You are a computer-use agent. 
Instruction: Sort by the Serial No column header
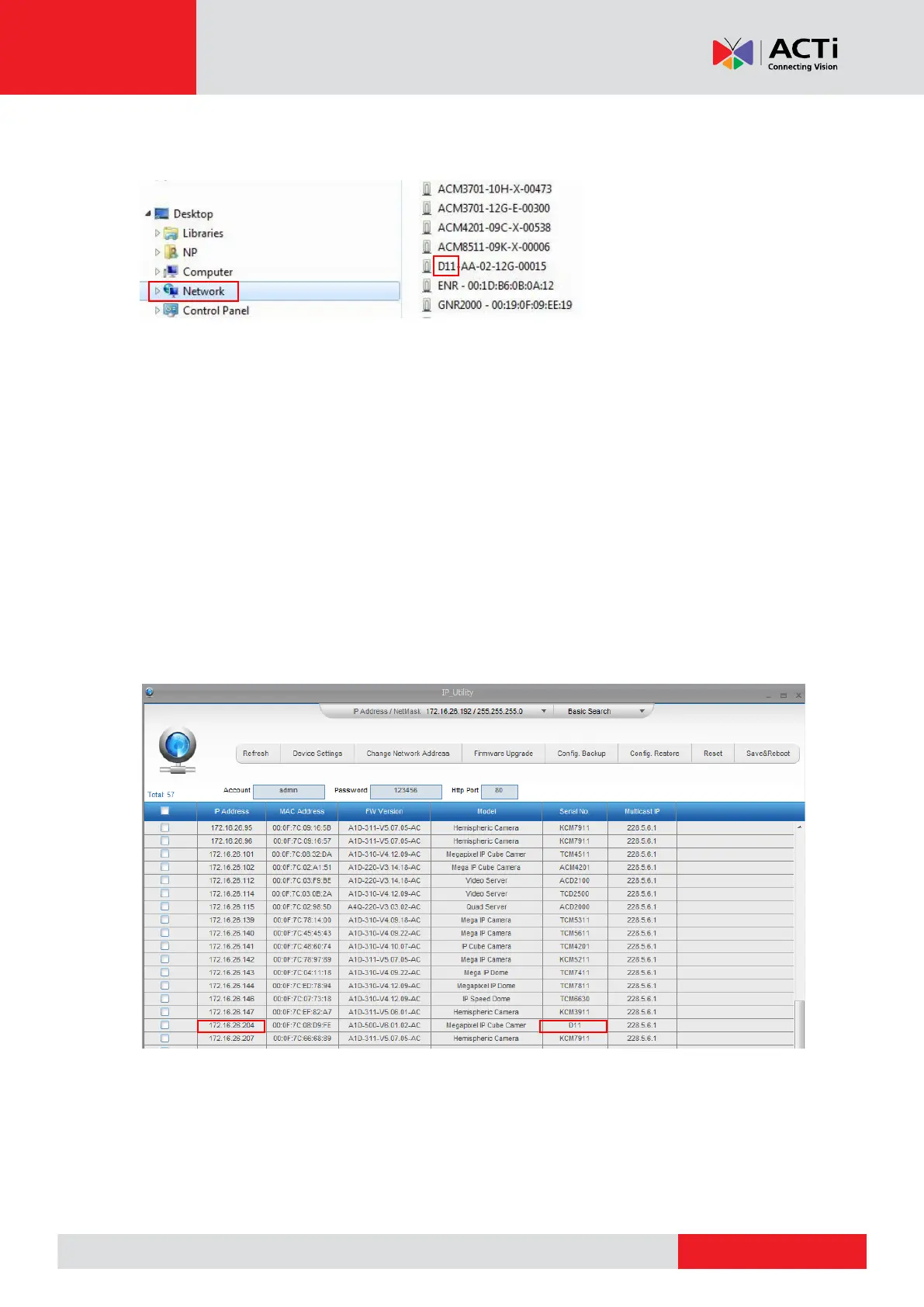574,811
